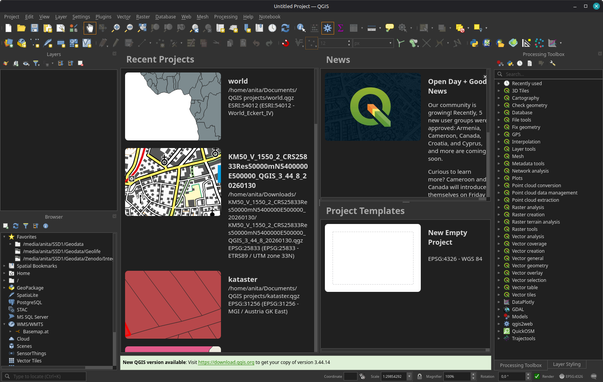
Task: Expand the Favorites node in Browser
Action: 4,237
